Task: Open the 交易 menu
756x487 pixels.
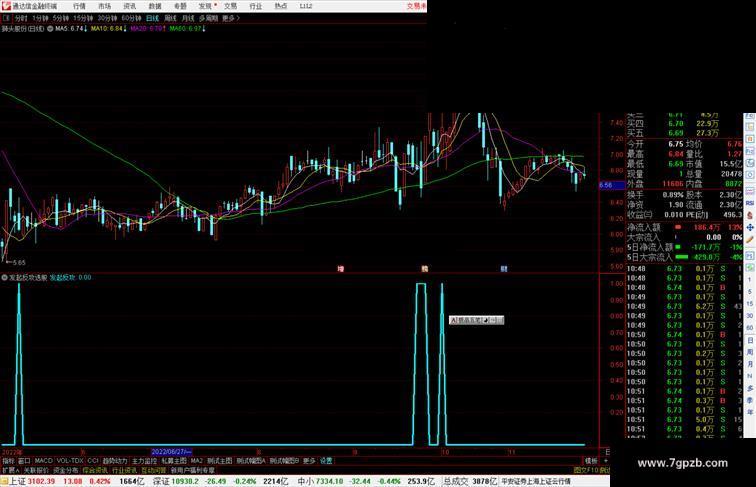Action: [x=230, y=6]
